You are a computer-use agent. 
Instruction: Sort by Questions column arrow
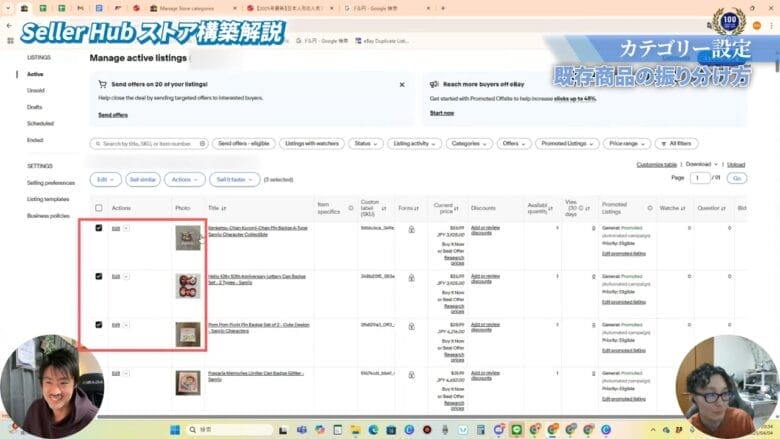(723, 208)
